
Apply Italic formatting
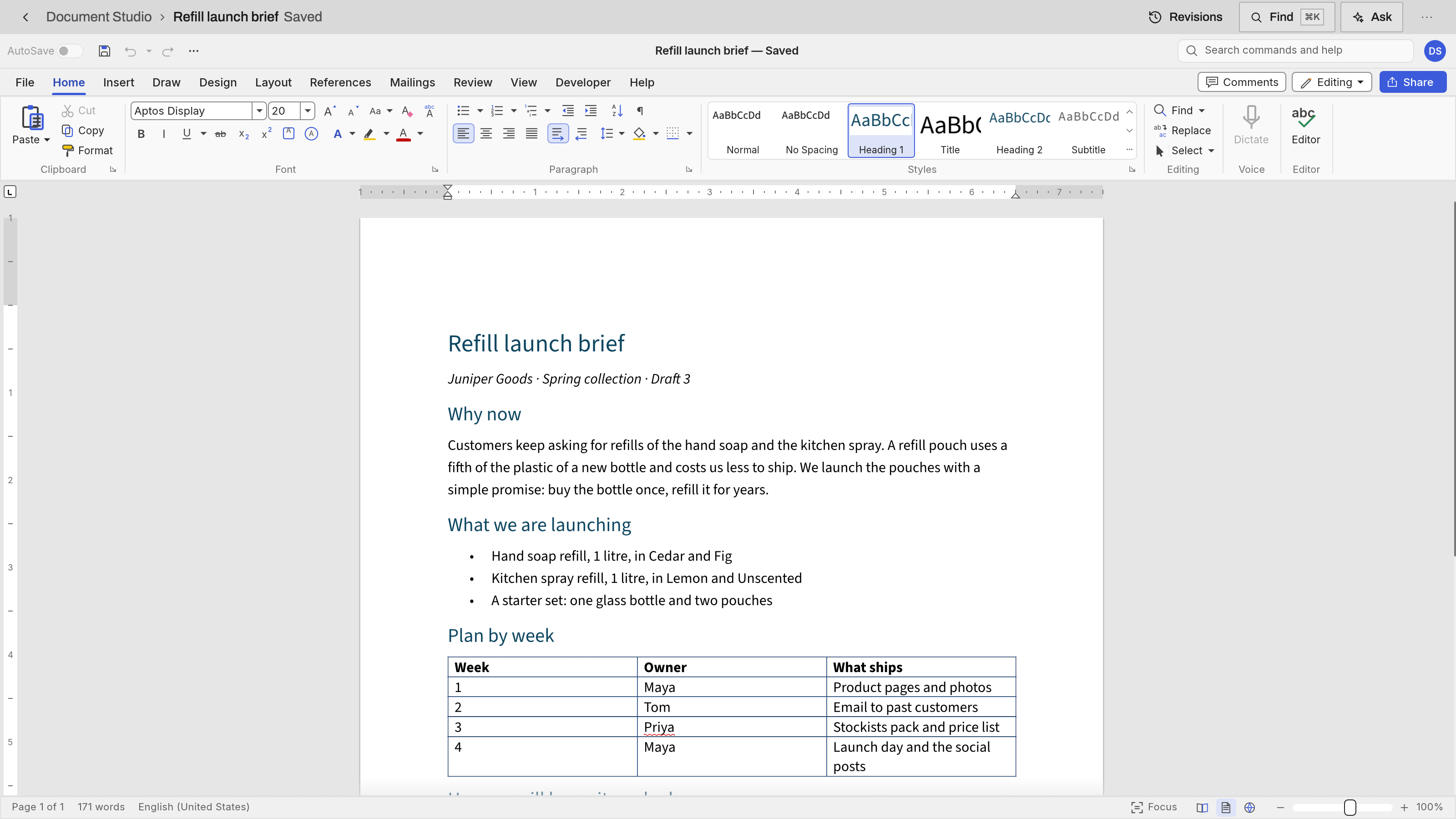pyautogui.click(x=164, y=134)
